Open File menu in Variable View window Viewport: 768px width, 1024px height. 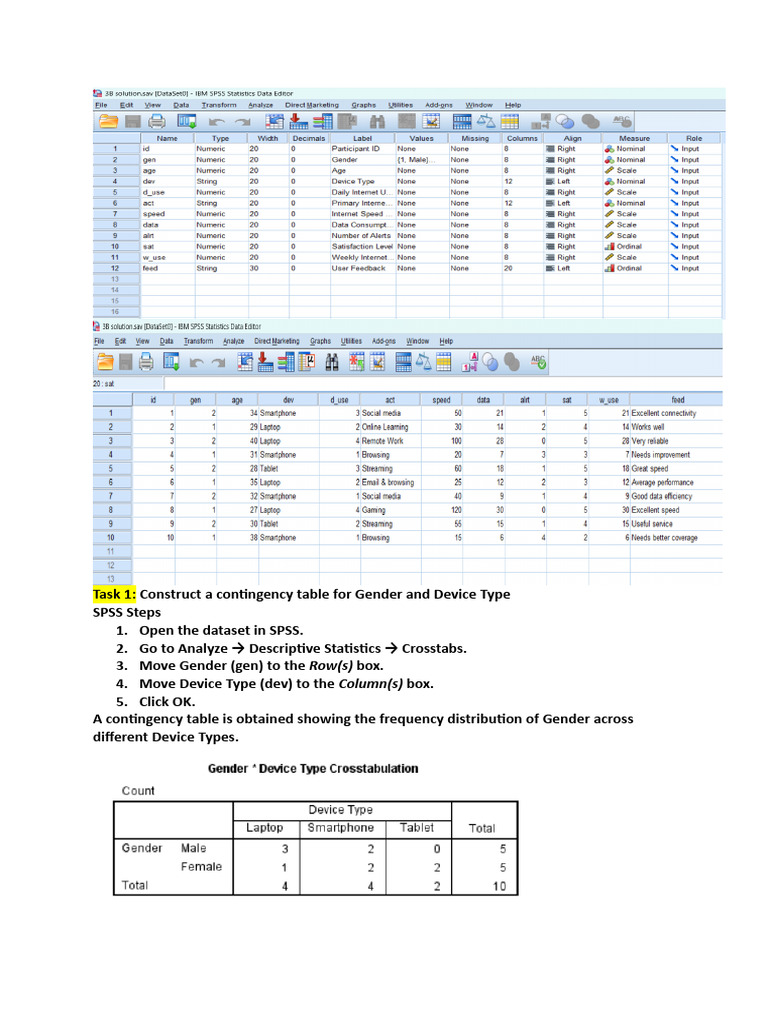tap(101, 104)
